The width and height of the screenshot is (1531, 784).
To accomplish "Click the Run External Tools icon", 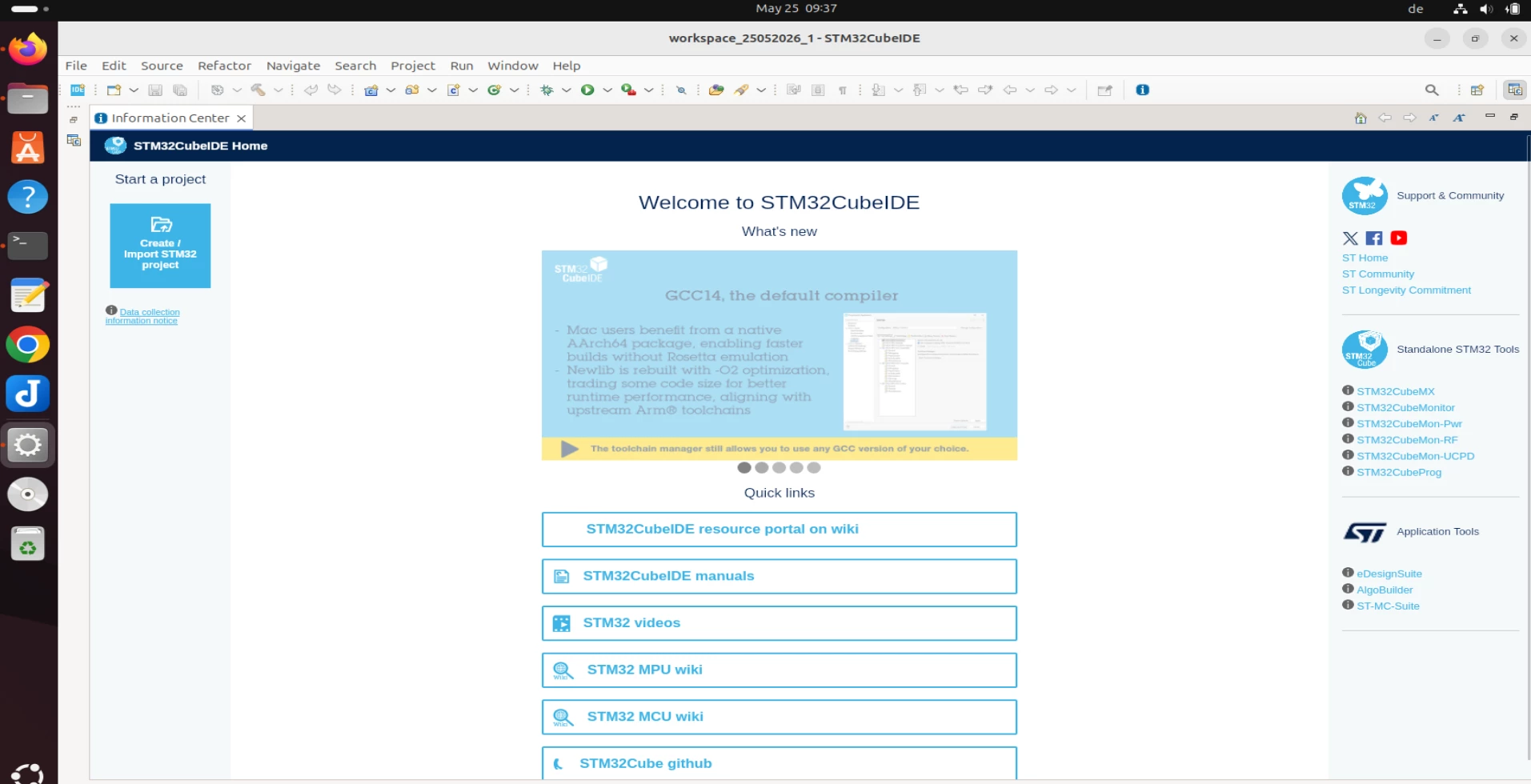I will (629, 90).
